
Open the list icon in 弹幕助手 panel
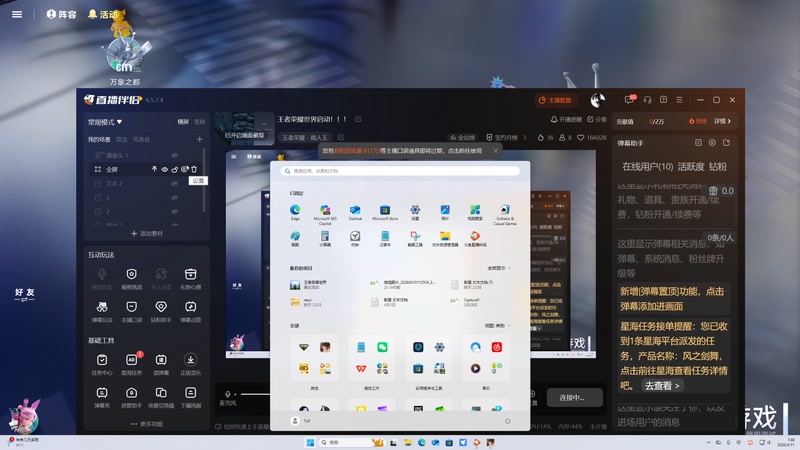click(698, 143)
